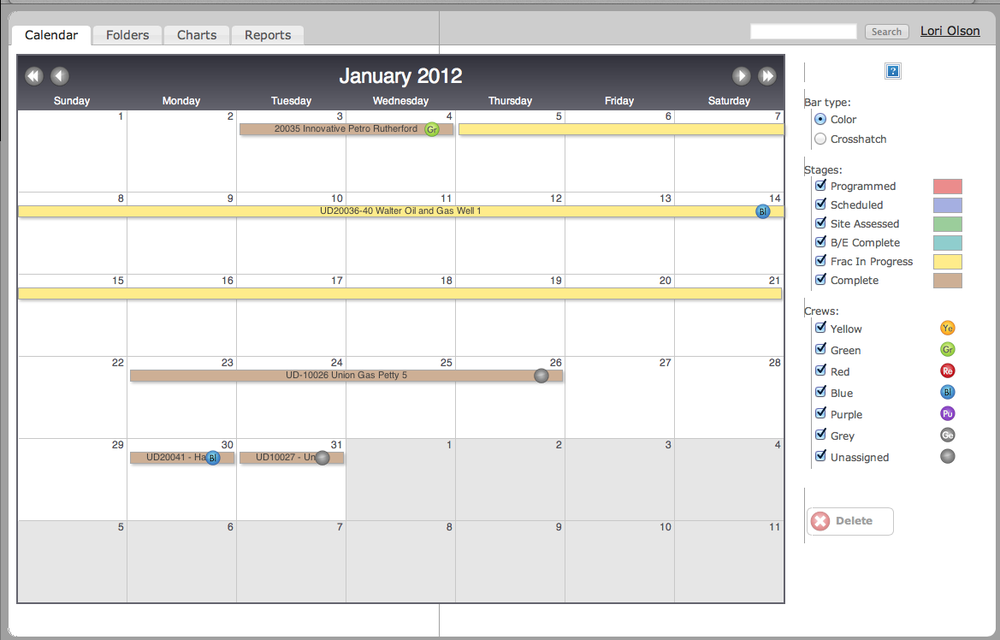This screenshot has width=1000, height=640.
Task: Click into the search text field
Action: click(x=803, y=32)
